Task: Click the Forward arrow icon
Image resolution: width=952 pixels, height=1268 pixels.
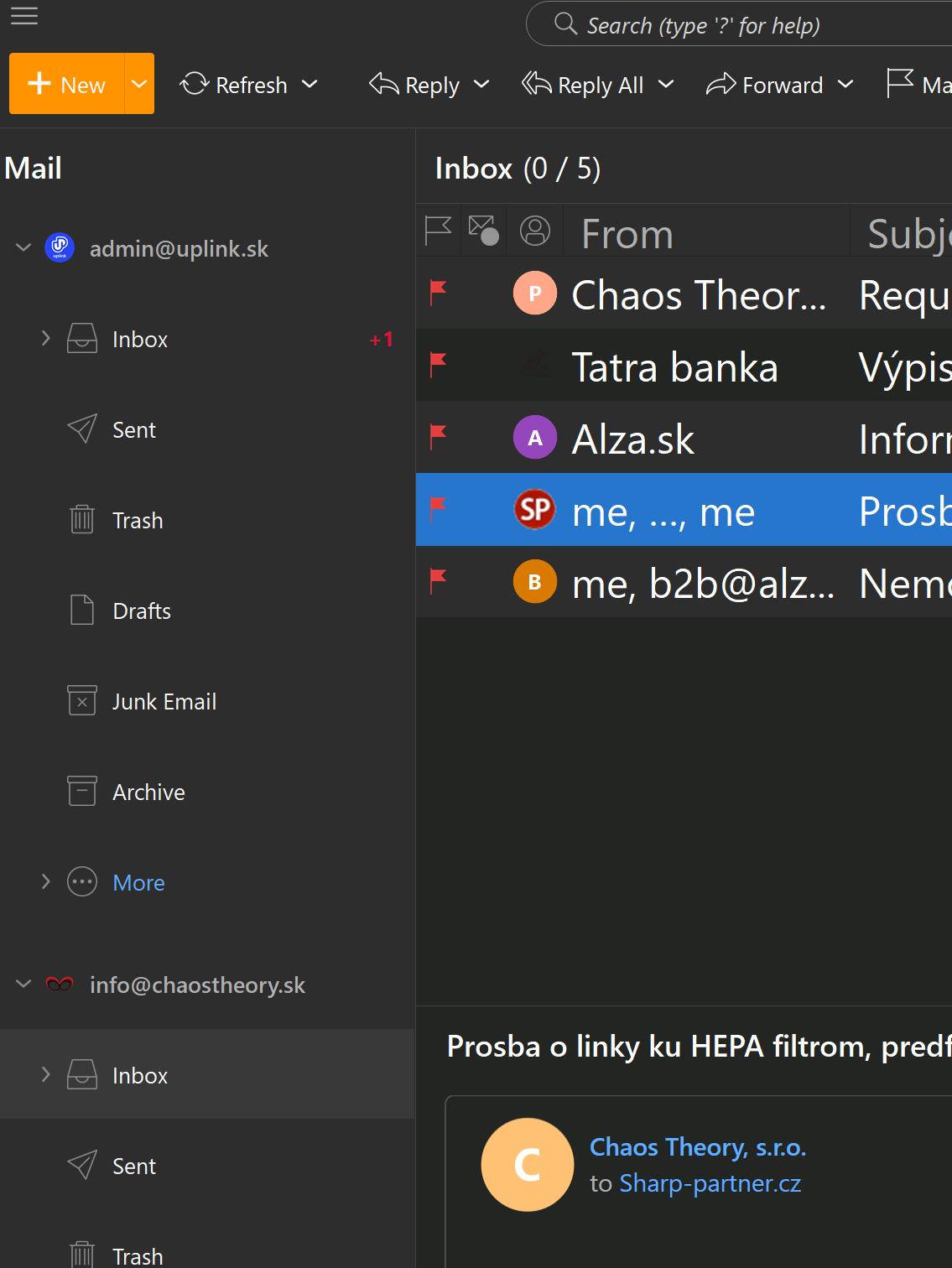Action: tap(721, 85)
